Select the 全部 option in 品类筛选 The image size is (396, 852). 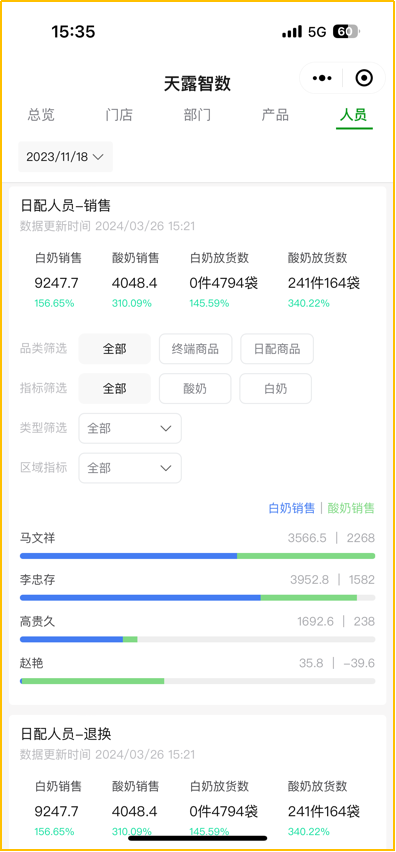tap(115, 349)
